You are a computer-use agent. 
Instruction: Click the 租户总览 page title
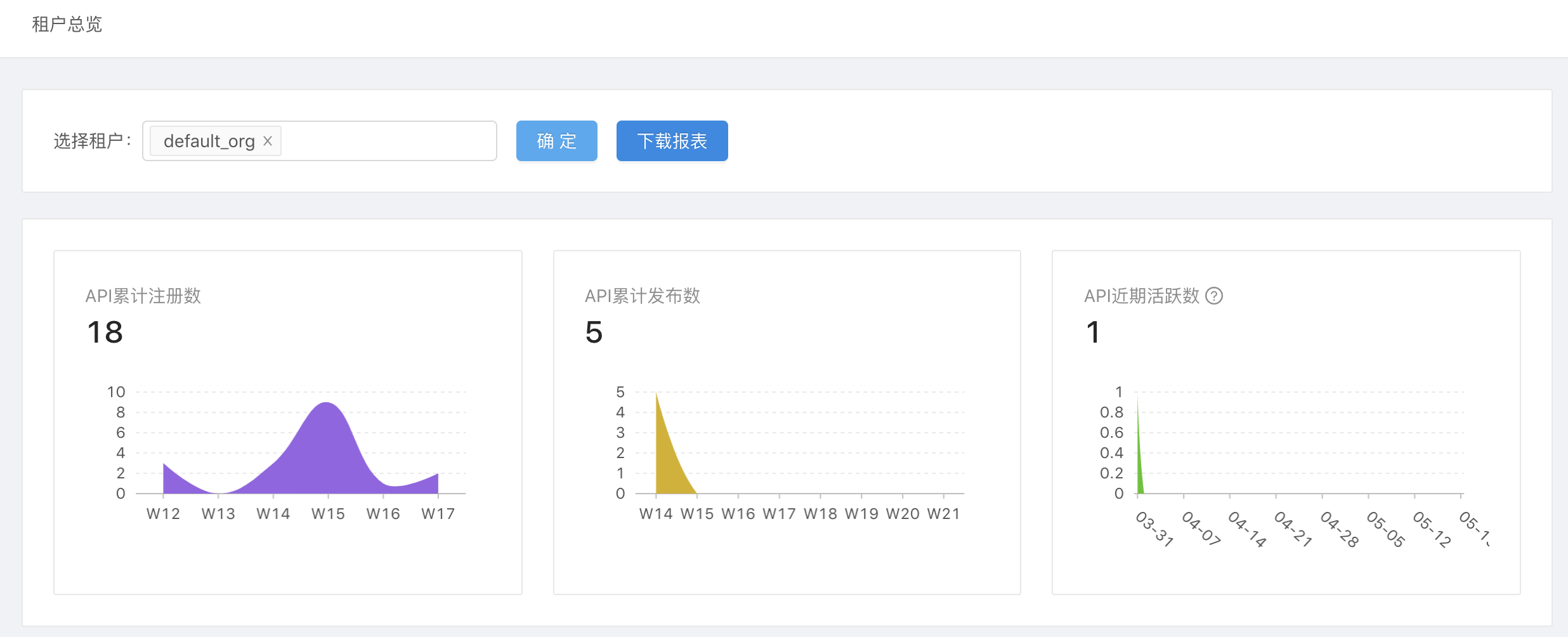click(67, 24)
